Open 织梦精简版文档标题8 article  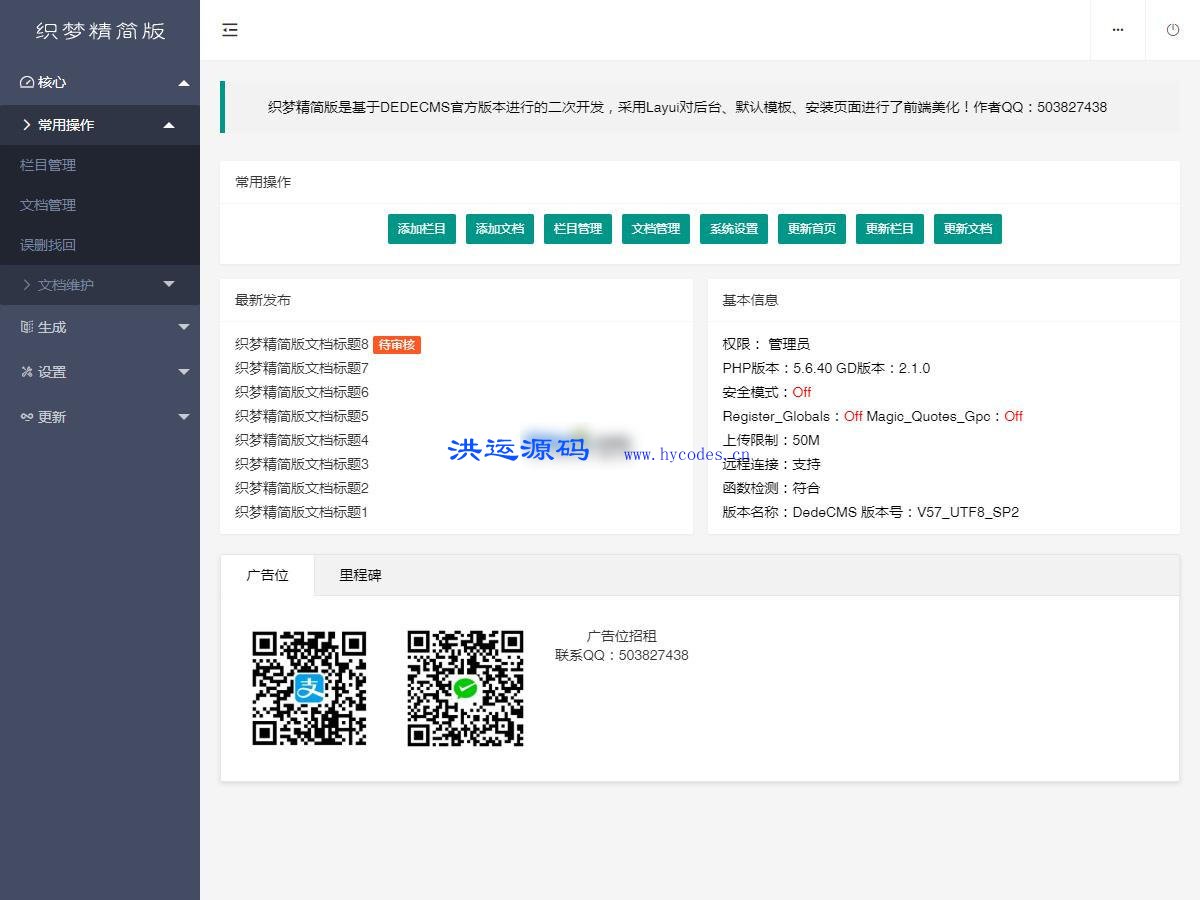click(302, 344)
